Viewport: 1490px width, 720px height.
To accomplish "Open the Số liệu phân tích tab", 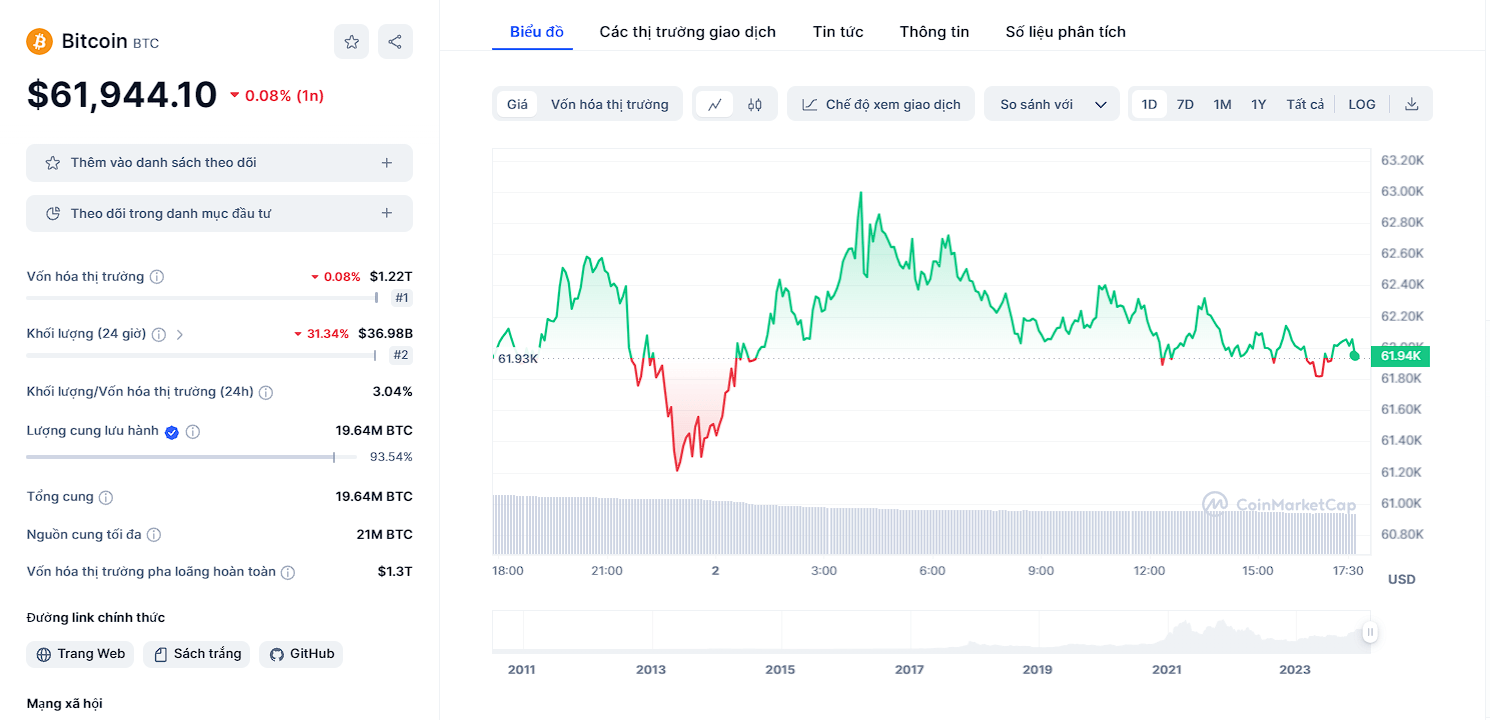I will click(1066, 32).
